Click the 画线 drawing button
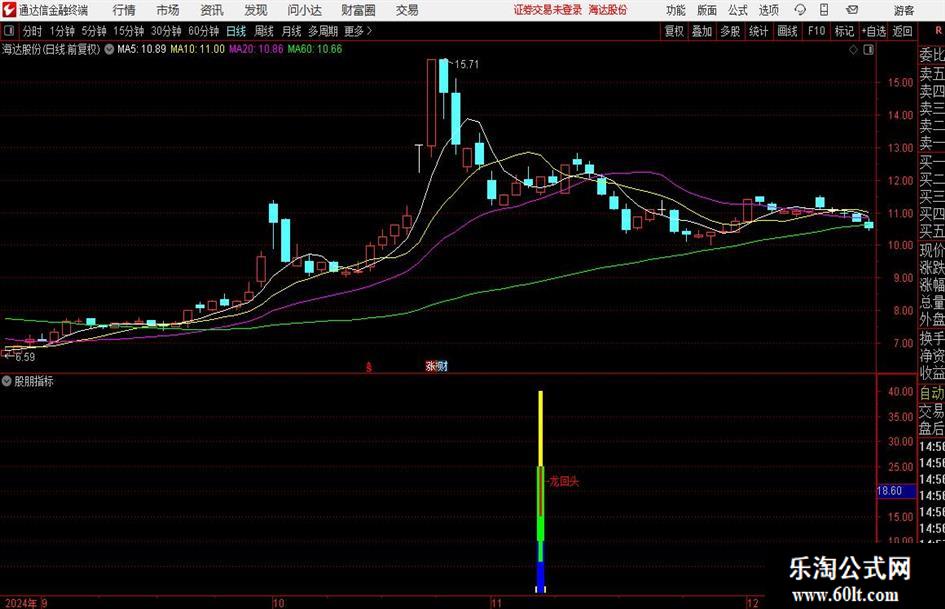 pyautogui.click(x=787, y=31)
